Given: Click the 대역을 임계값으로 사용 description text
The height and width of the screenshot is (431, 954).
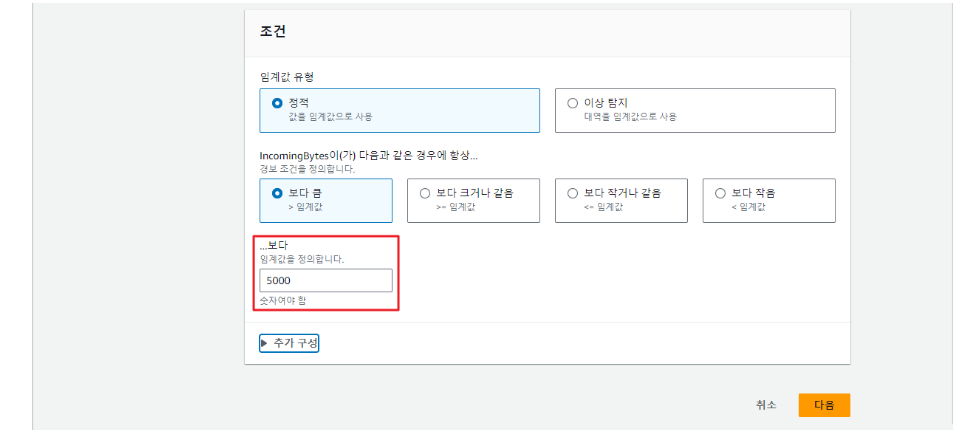Looking at the screenshot, I should point(626,116).
